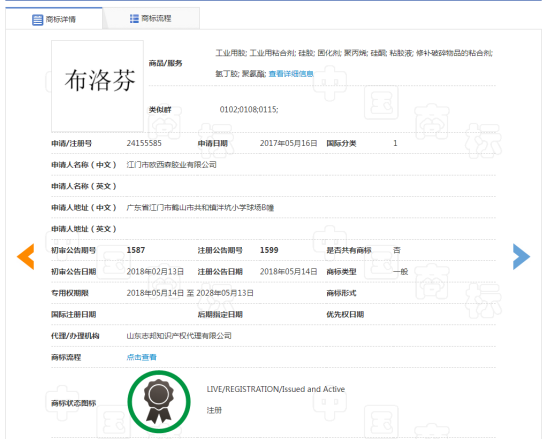
Task: Open 查看详细信息 link for goods
Action: click(x=291, y=74)
